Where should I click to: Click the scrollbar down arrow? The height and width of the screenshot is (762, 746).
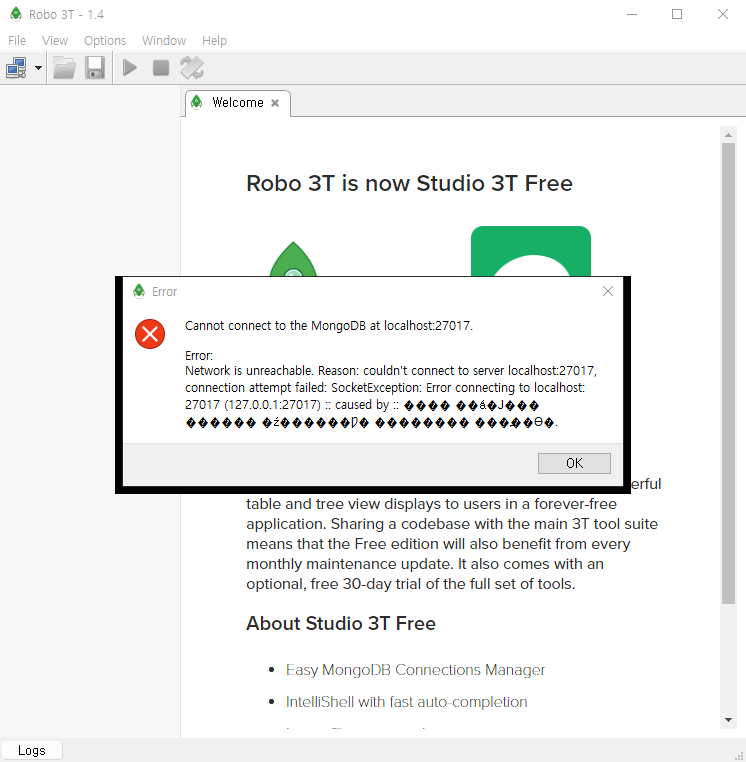coord(728,720)
